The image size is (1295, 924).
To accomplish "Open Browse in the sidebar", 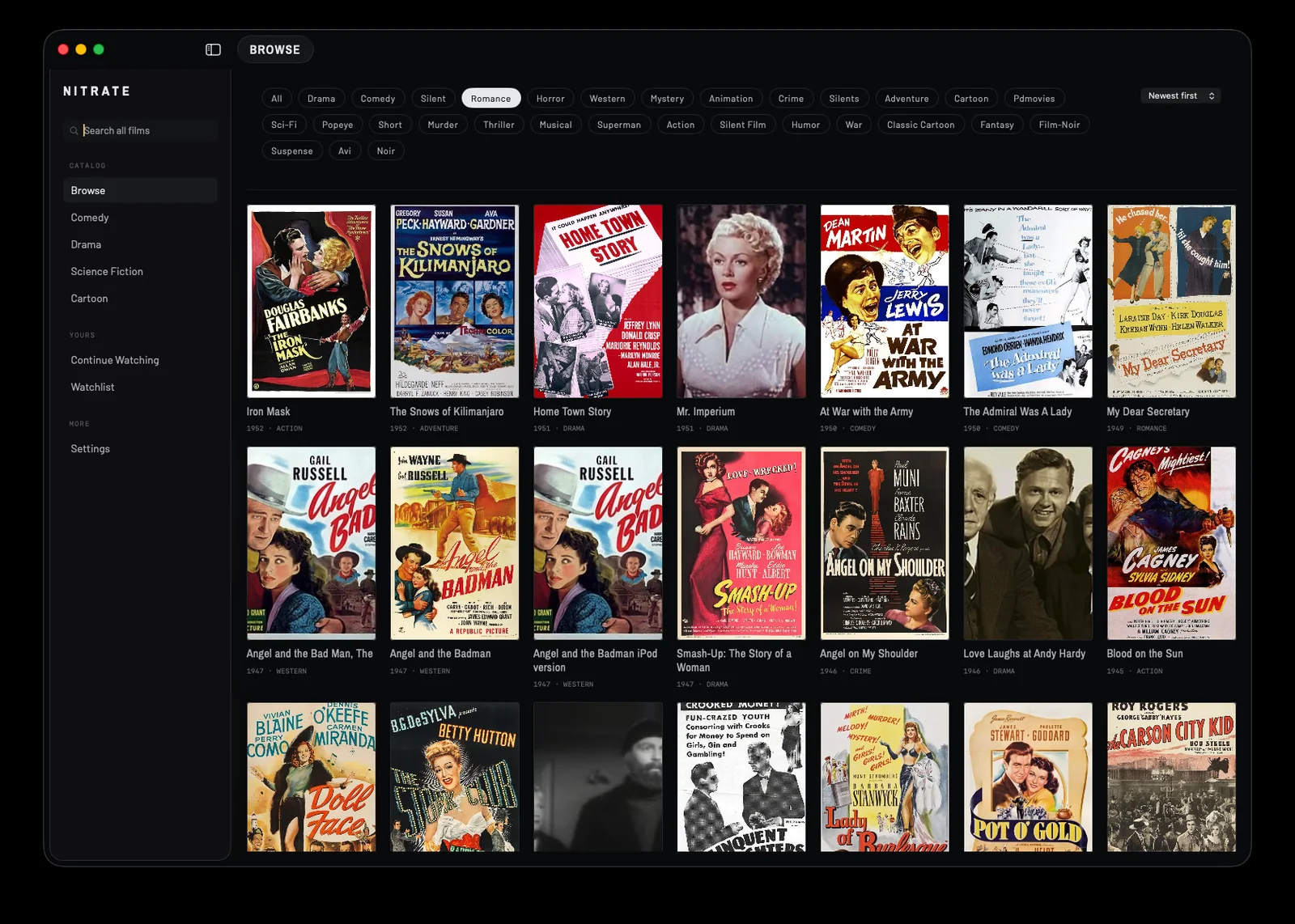I will (140, 190).
